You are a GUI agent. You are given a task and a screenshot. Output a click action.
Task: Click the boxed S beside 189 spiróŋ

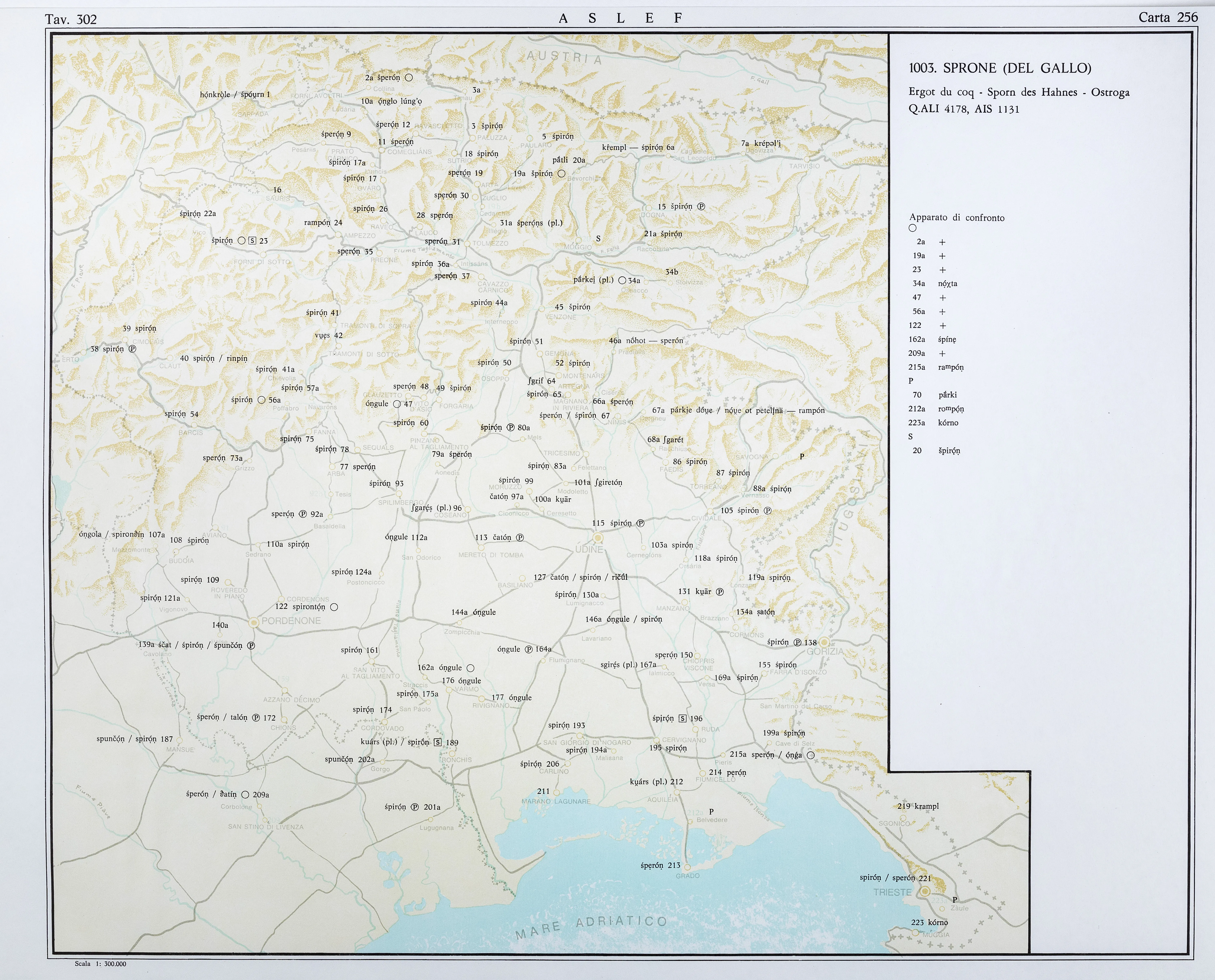click(438, 742)
